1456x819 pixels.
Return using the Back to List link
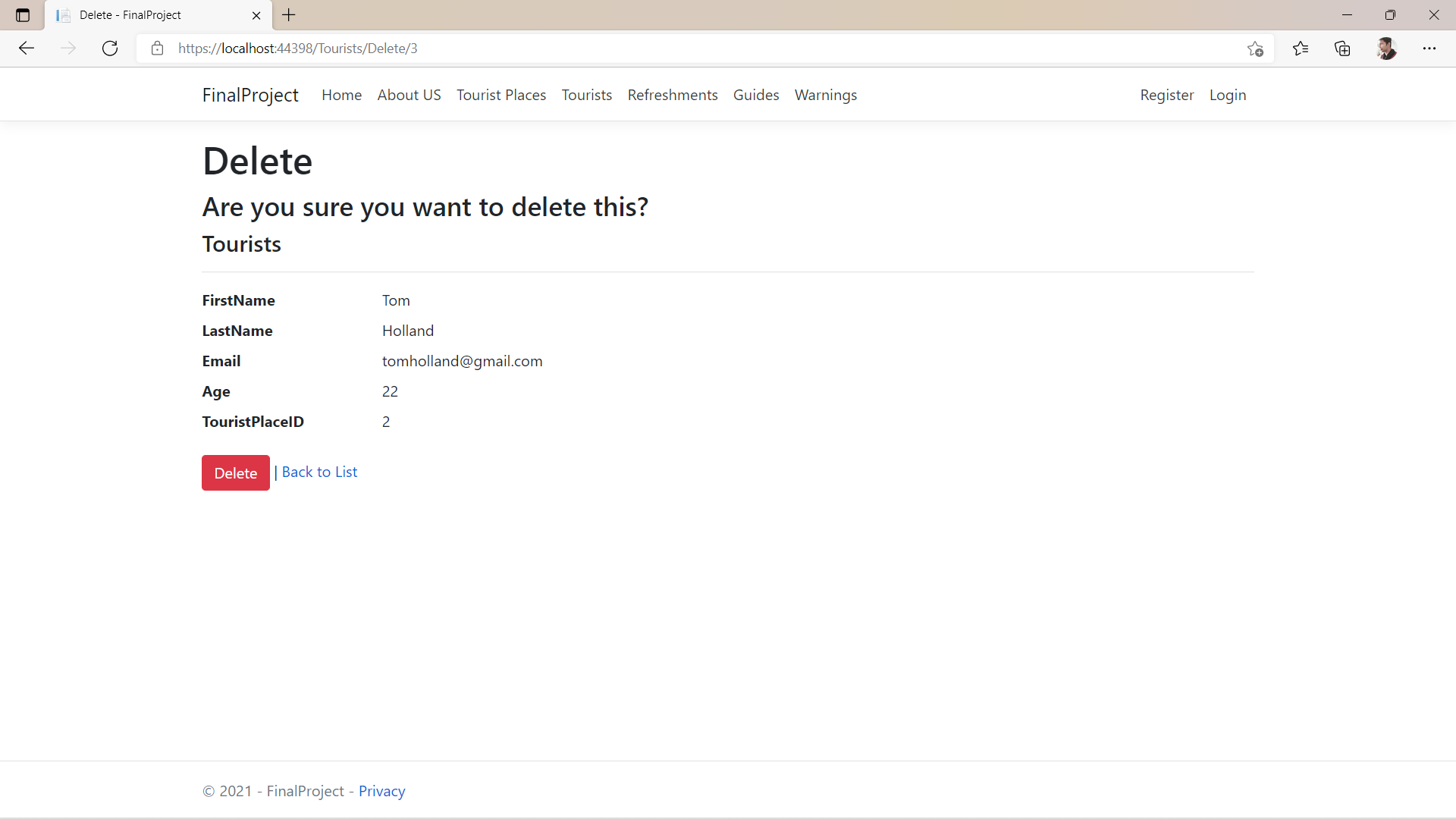coord(318,472)
